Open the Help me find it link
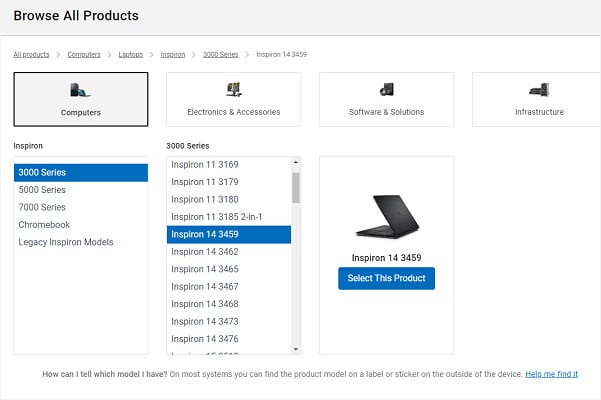The height and width of the screenshot is (400, 601). tap(552, 374)
